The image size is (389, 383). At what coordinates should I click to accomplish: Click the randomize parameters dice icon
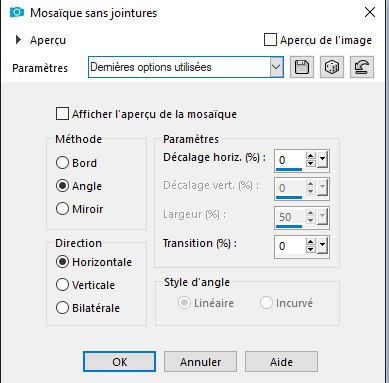click(x=332, y=67)
